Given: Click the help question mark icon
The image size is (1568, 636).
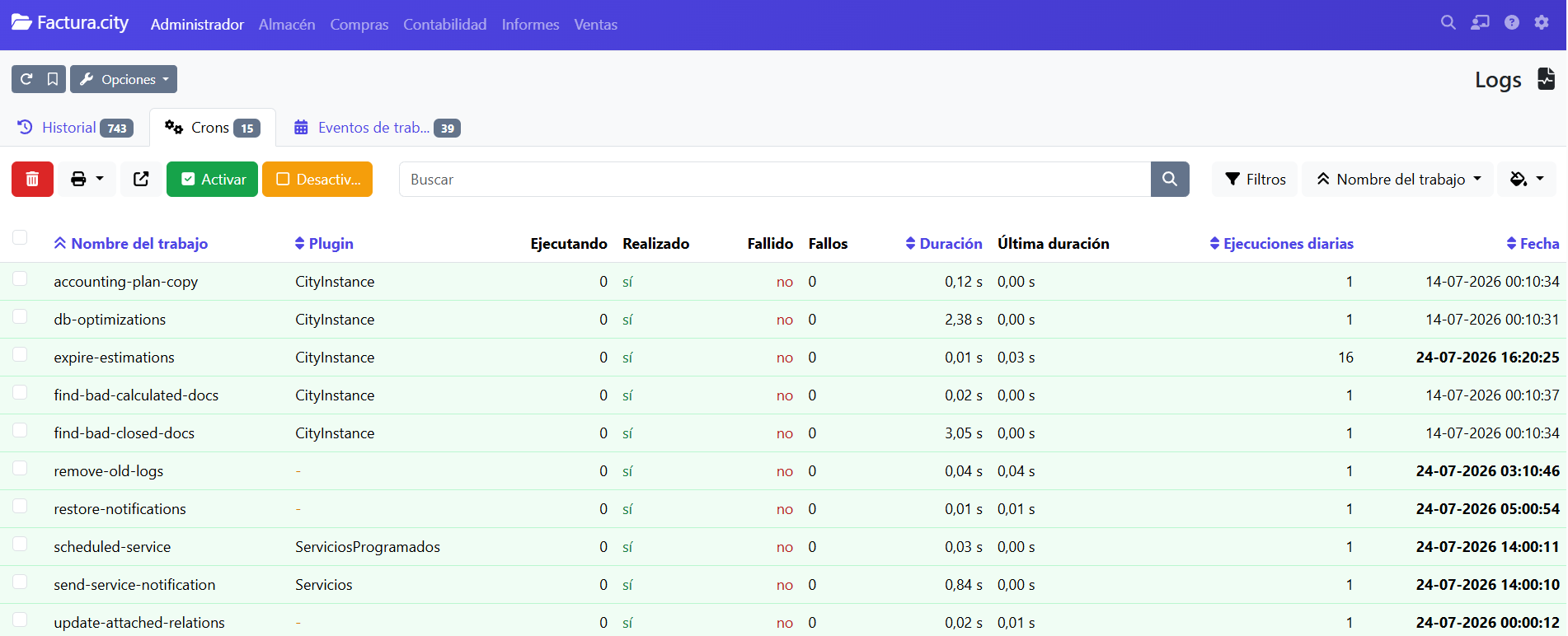Looking at the screenshot, I should (1512, 23).
